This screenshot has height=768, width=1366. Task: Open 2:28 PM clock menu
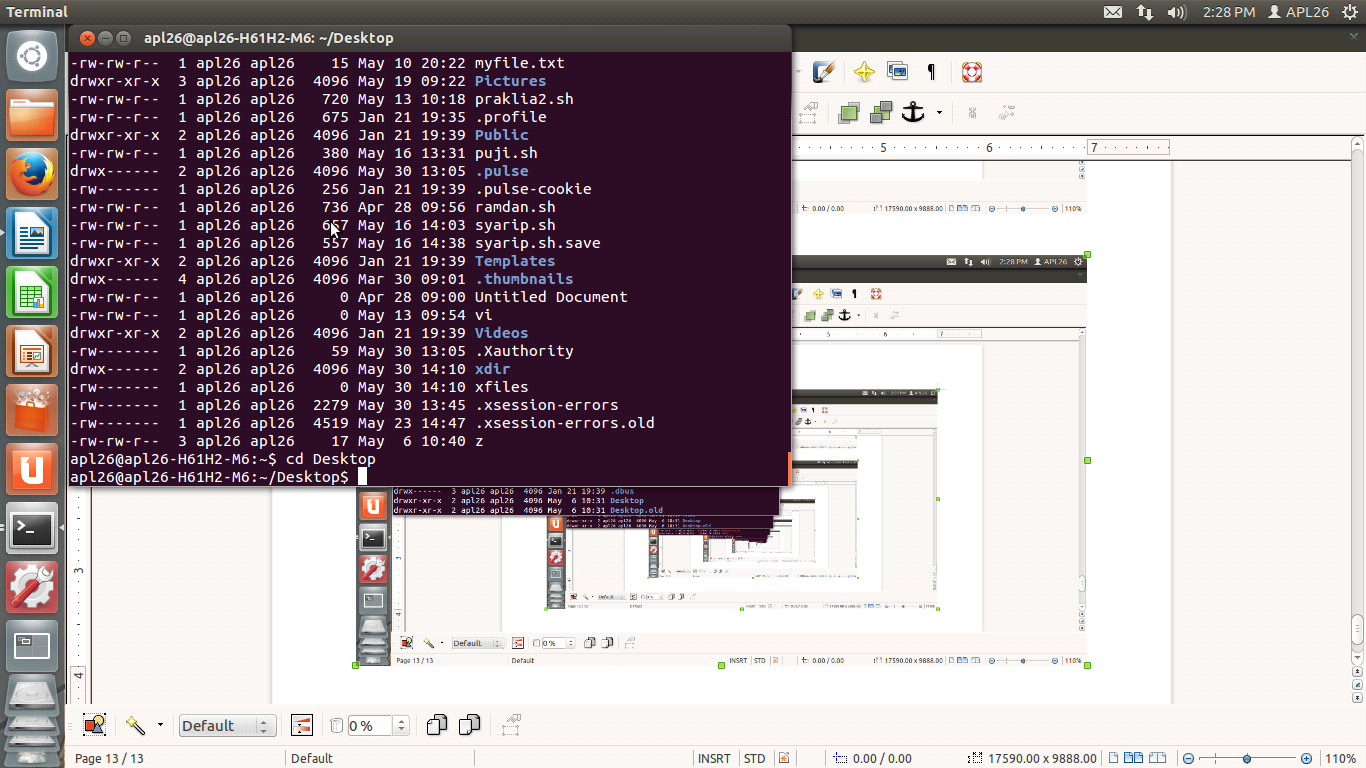1229,12
